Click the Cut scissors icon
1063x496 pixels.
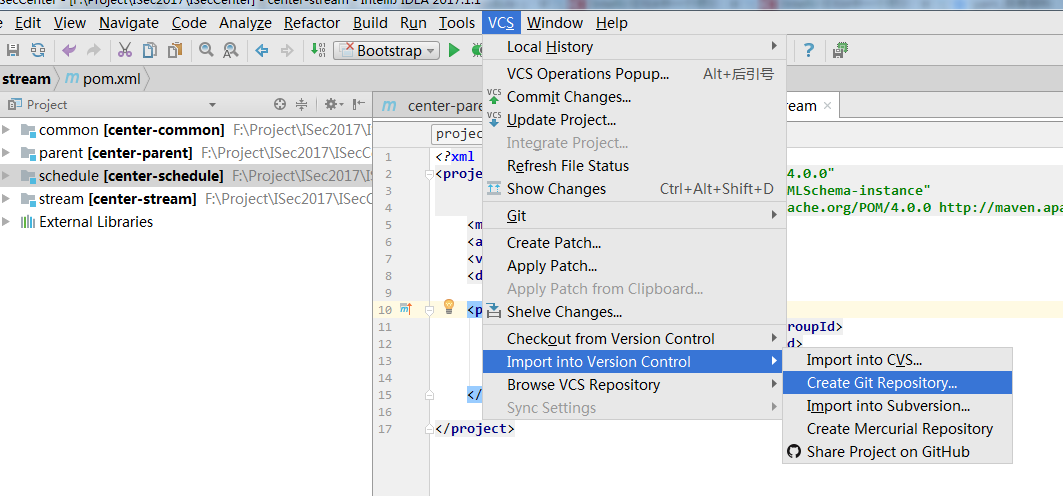coord(125,50)
